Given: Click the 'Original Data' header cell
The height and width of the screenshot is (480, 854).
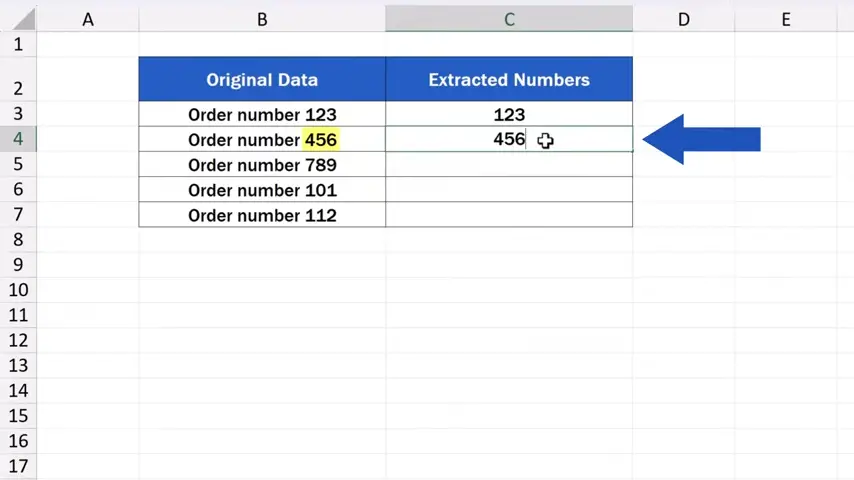Looking at the screenshot, I should point(262,80).
